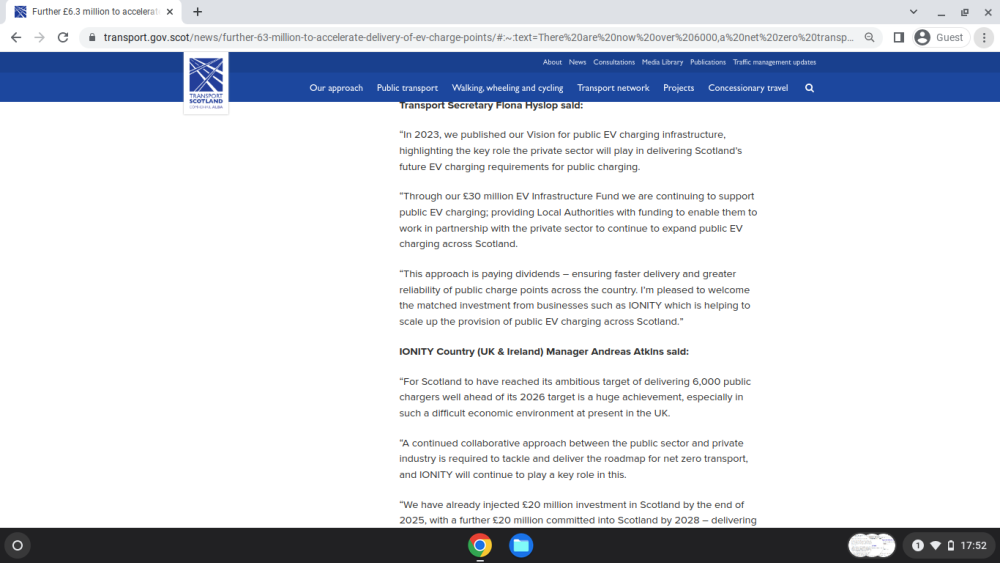Viewport: 1000px width, 563px height.
Task: Click paragraph starting 'In 2023, we published'
Action: click(571, 150)
